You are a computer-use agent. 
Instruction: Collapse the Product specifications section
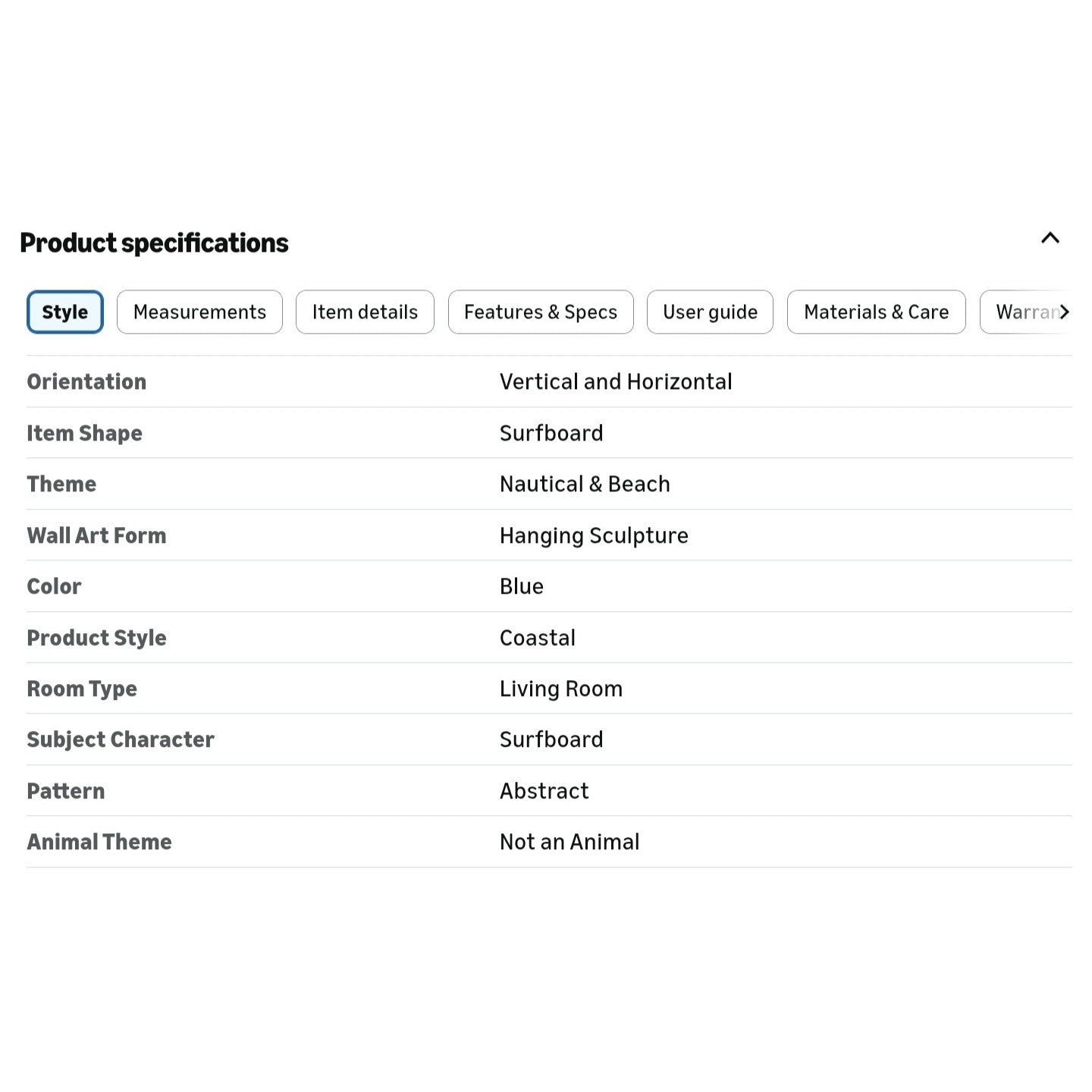tap(1050, 238)
